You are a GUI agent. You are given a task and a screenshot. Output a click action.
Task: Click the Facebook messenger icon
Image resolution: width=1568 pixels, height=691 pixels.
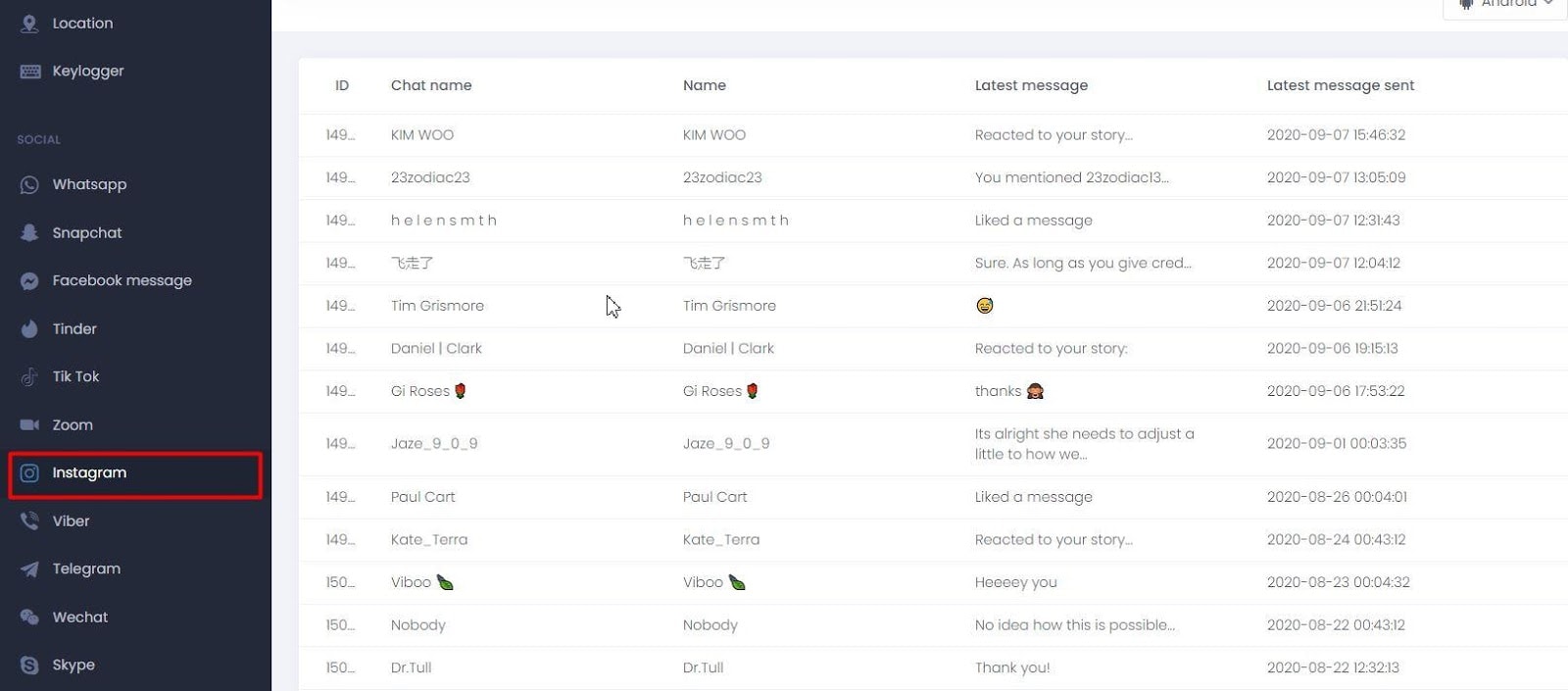pos(29,281)
